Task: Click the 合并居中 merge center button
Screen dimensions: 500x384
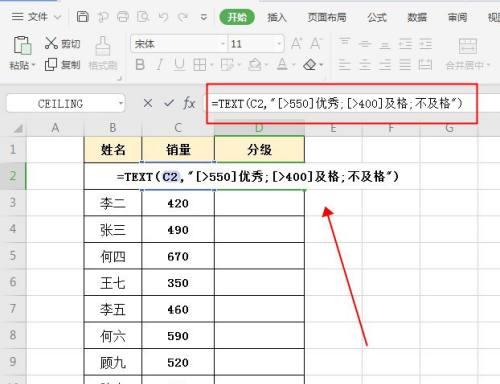Action: (x=468, y=54)
